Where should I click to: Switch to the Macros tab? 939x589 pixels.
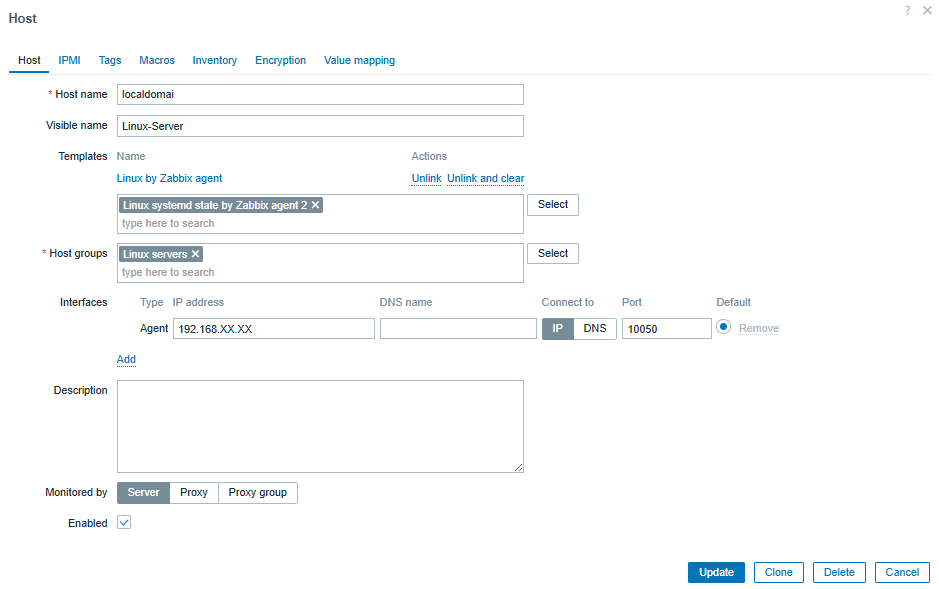(x=157, y=60)
